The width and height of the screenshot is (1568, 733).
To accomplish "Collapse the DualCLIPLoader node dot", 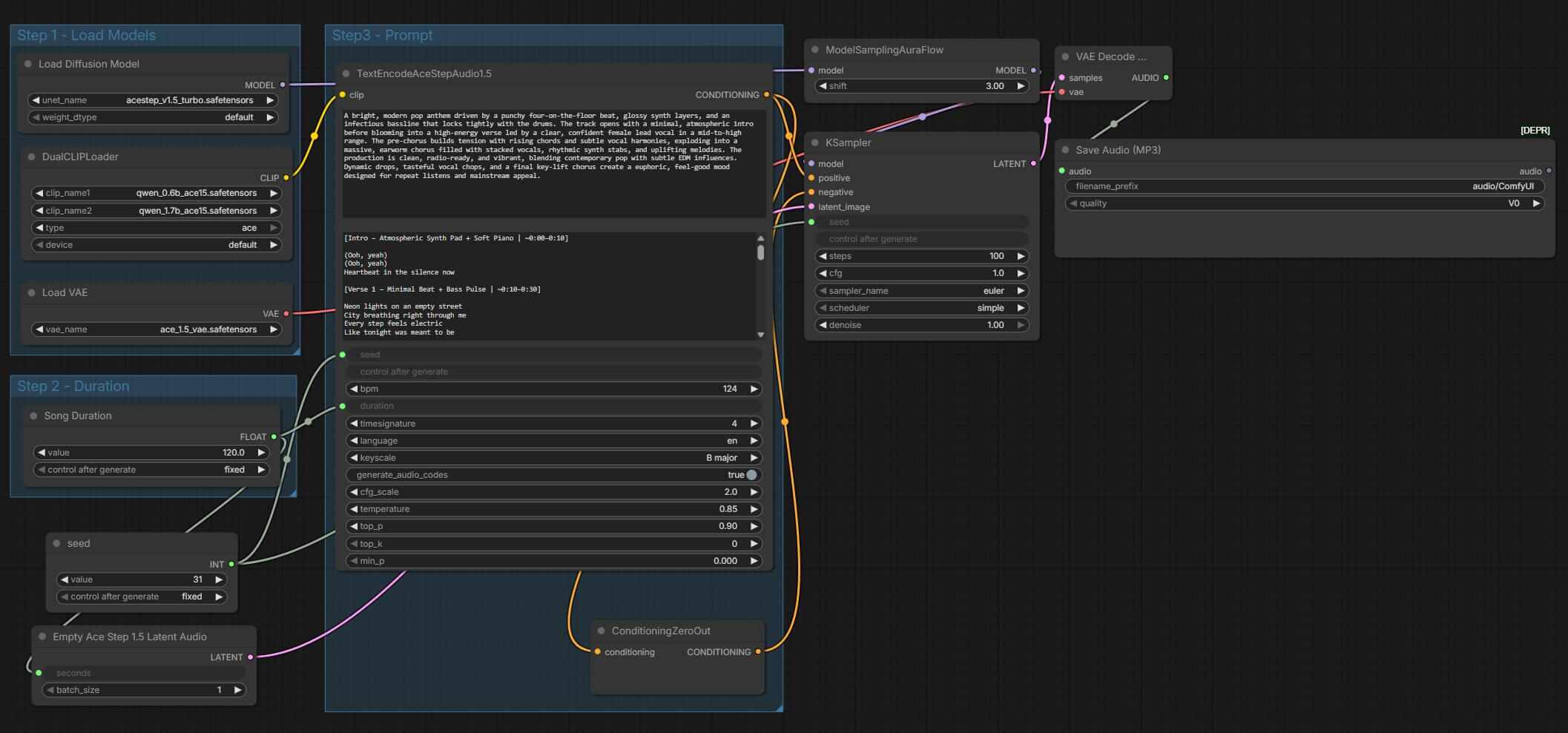I will [32, 157].
